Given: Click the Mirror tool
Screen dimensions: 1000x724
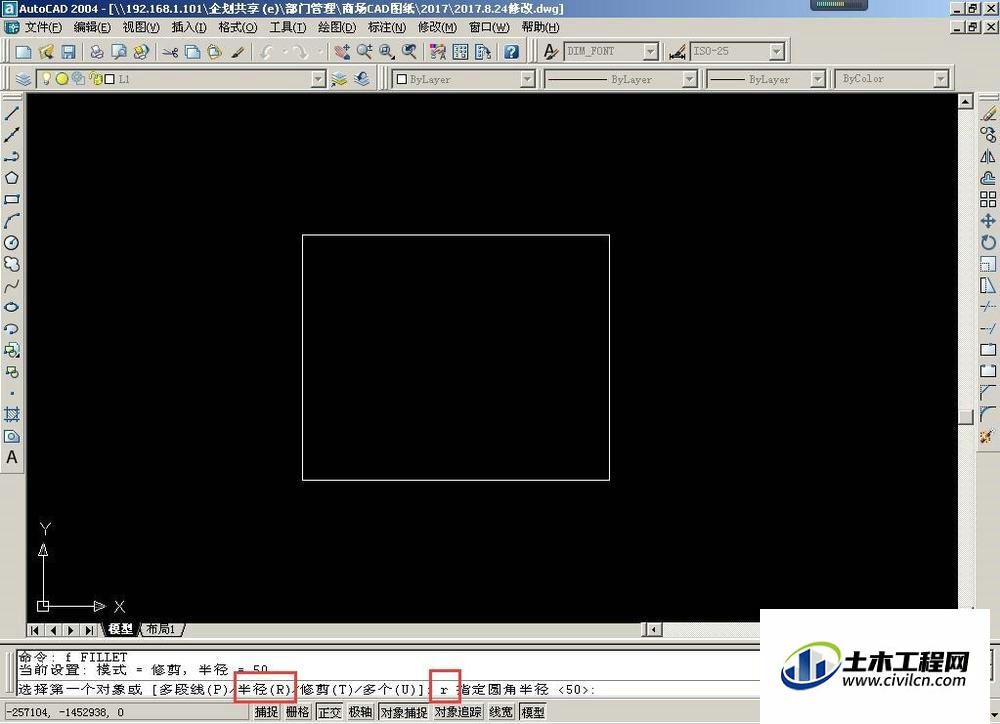Looking at the screenshot, I should [x=988, y=156].
